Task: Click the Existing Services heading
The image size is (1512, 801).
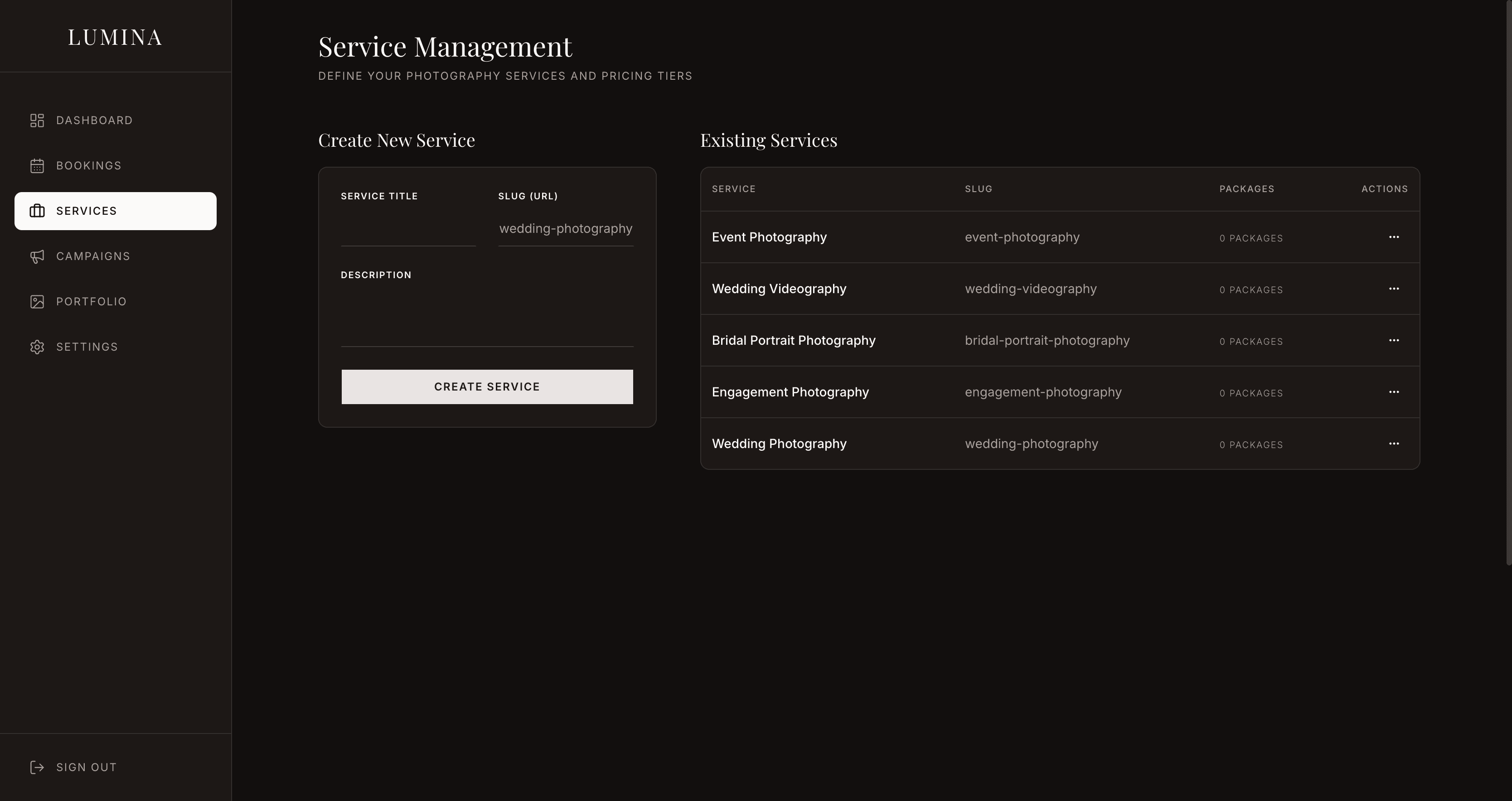Action: [768, 140]
